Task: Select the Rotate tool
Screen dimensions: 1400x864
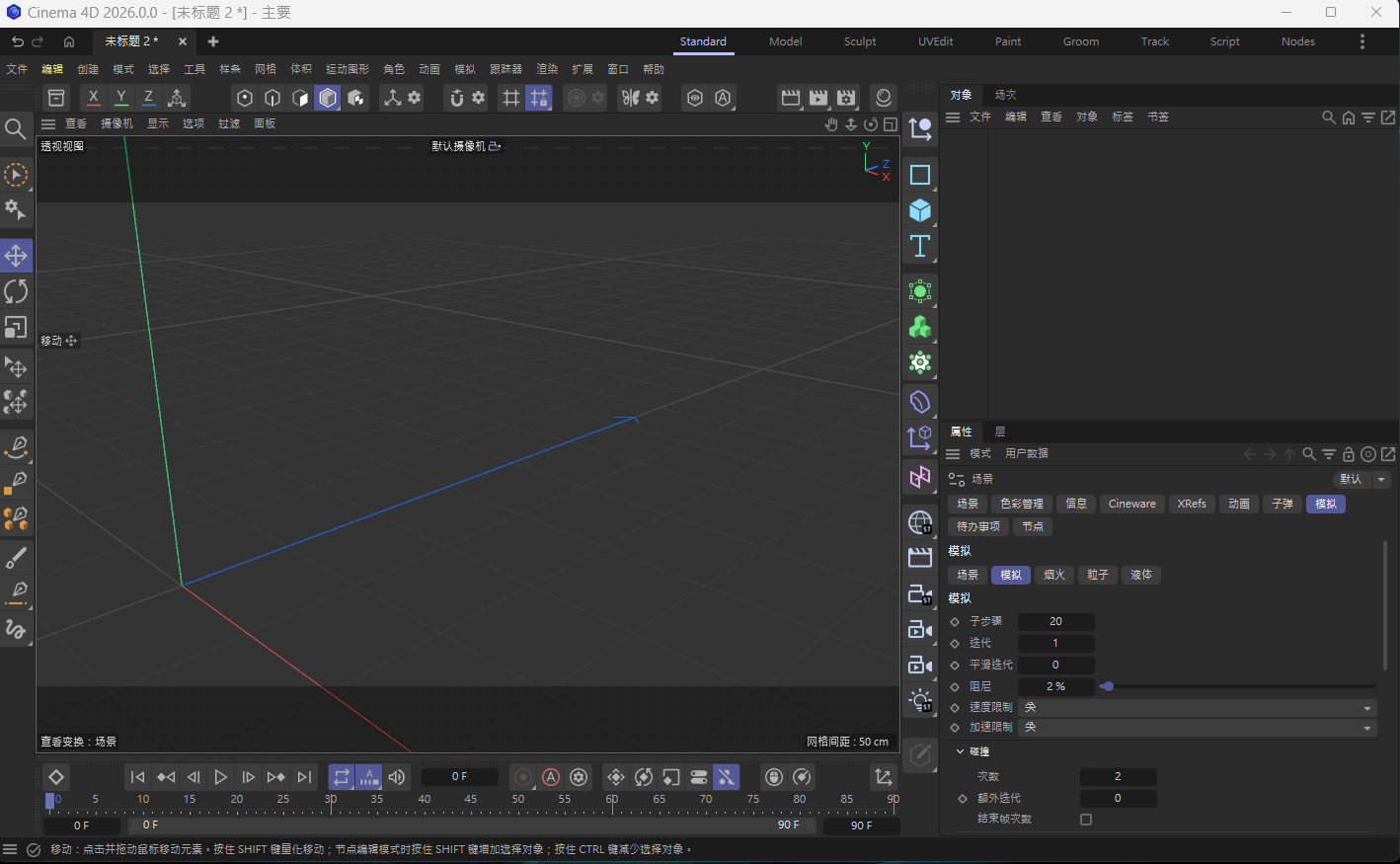Action: (x=16, y=291)
